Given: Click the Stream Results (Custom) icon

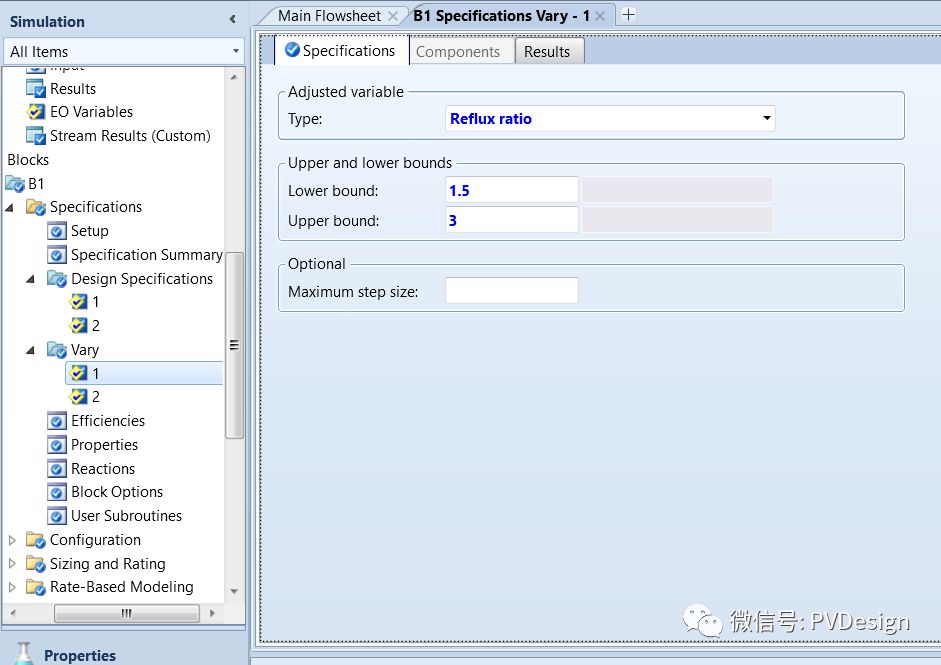Looking at the screenshot, I should pyautogui.click(x=35, y=136).
